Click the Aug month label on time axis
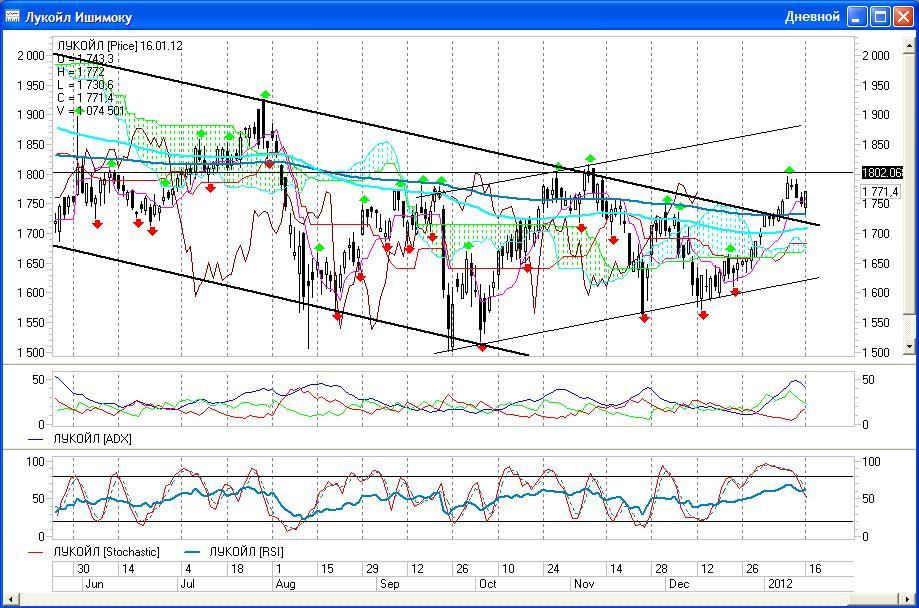919x608 pixels. tap(285, 584)
